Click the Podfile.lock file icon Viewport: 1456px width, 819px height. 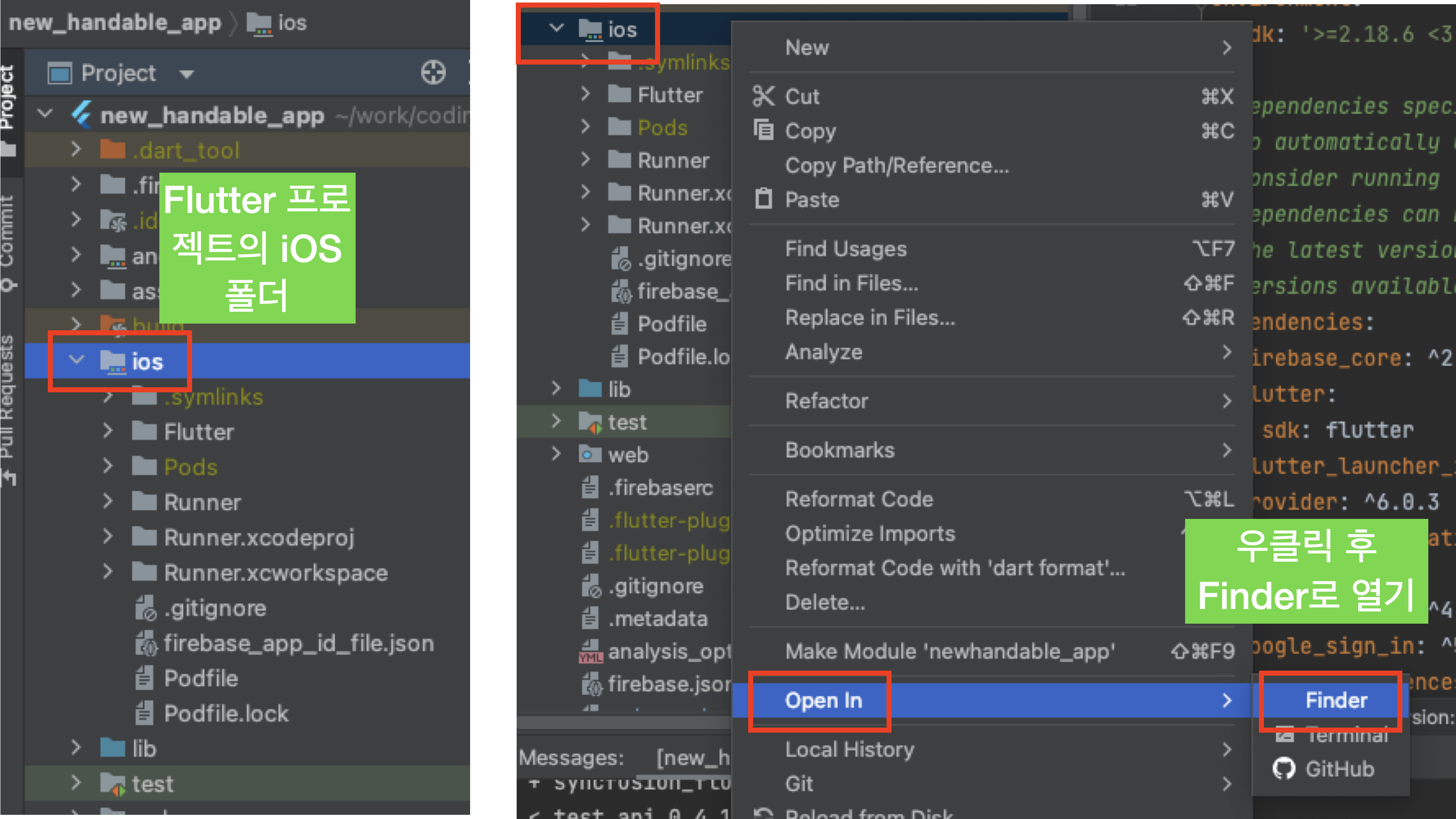point(144,713)
